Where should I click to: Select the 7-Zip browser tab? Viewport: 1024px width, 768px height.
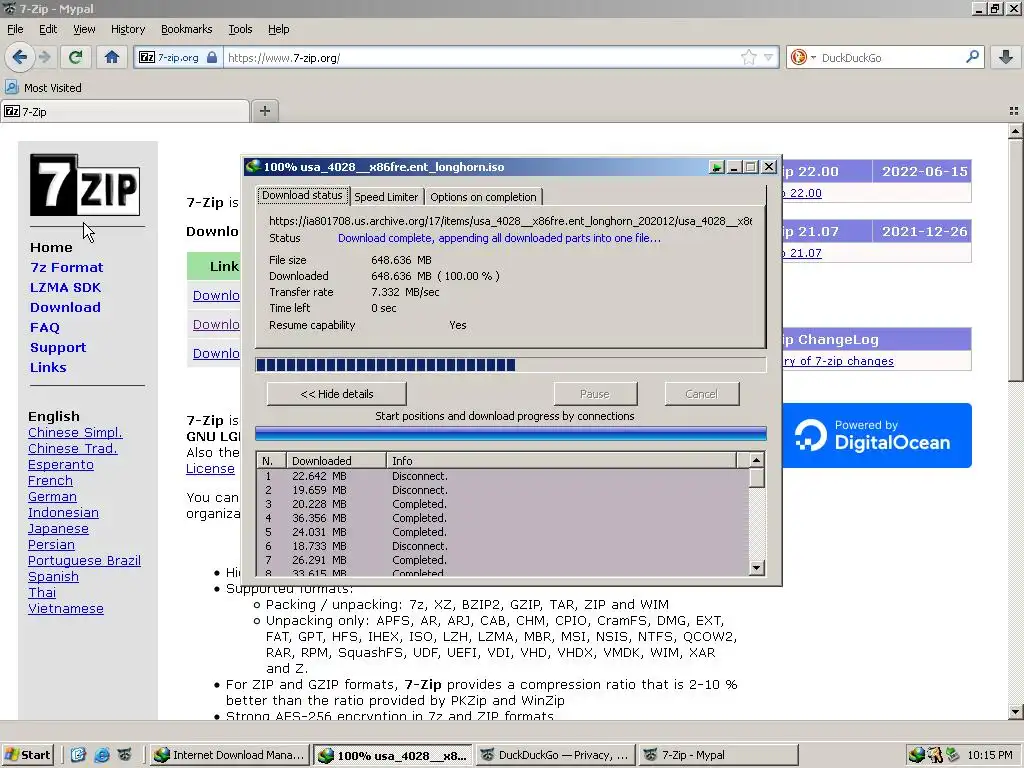[x=125, y=112]
